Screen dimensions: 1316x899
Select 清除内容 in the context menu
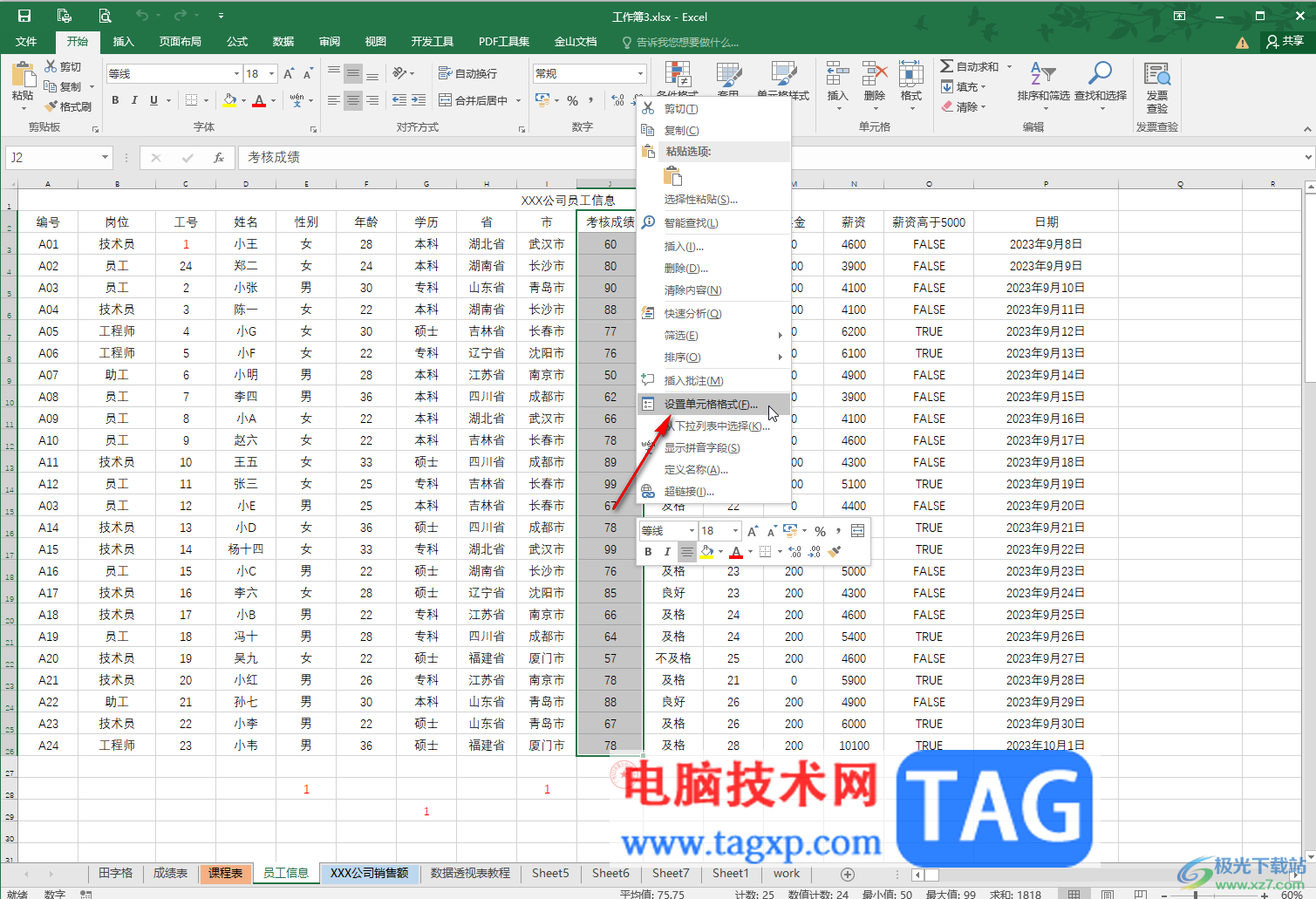pos(713,290)
